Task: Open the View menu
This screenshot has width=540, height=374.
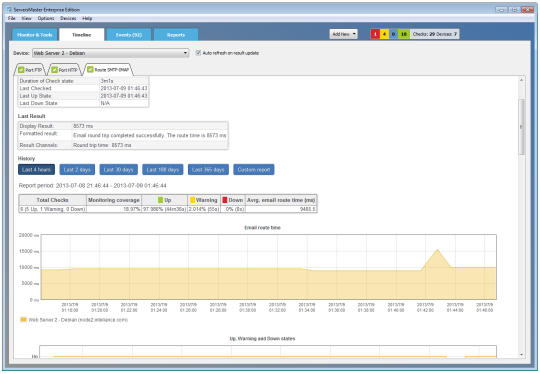Action: 26,18
